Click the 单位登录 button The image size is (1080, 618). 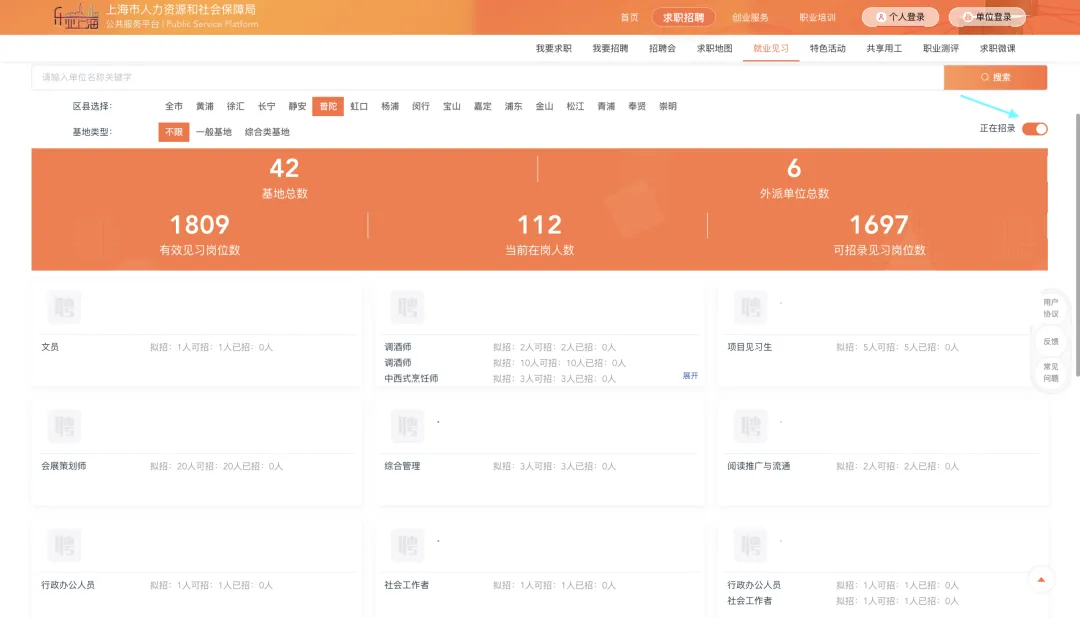[x=987, y=17]
